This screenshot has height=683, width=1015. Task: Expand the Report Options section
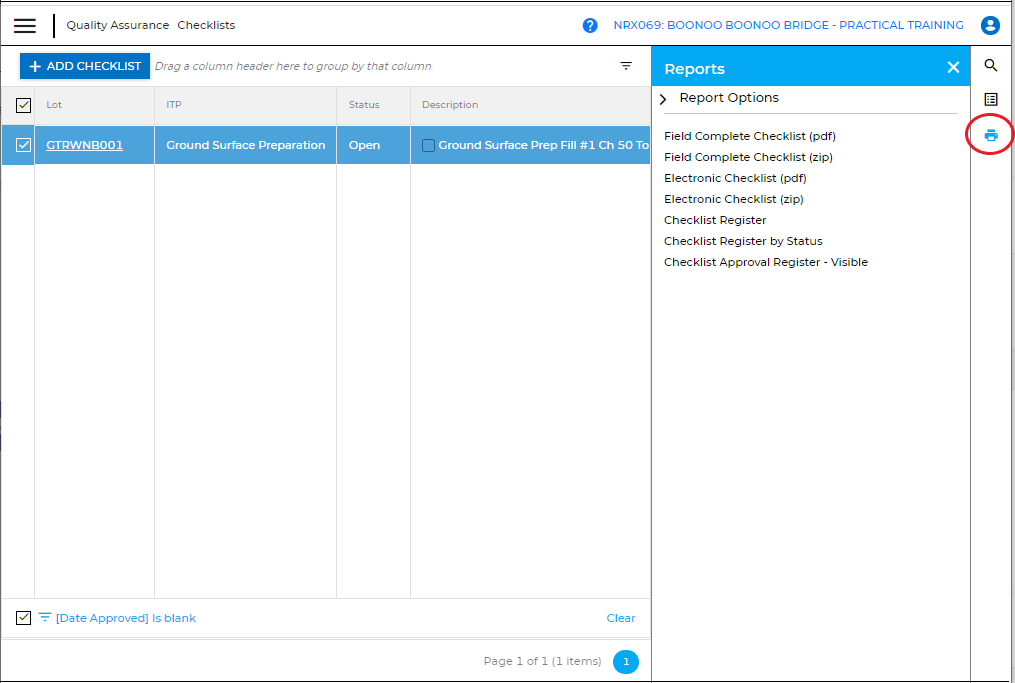664,99
